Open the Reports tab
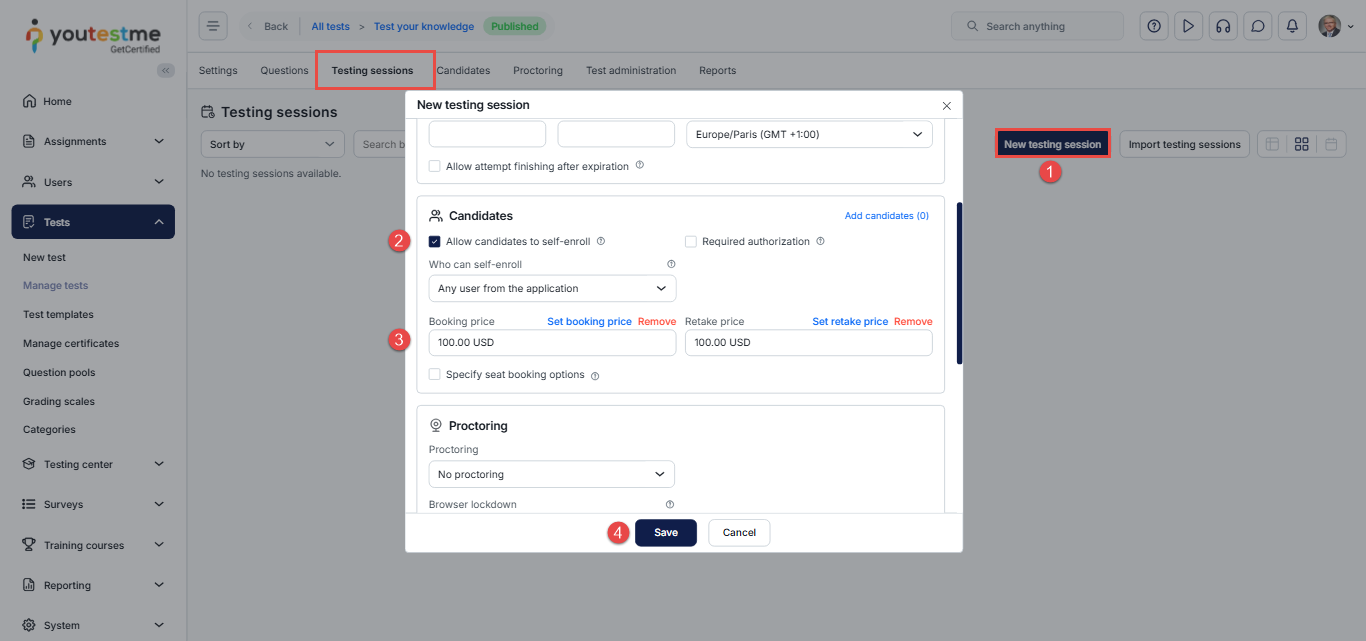This screenshot has width=1366, height=641. (717, 71)
